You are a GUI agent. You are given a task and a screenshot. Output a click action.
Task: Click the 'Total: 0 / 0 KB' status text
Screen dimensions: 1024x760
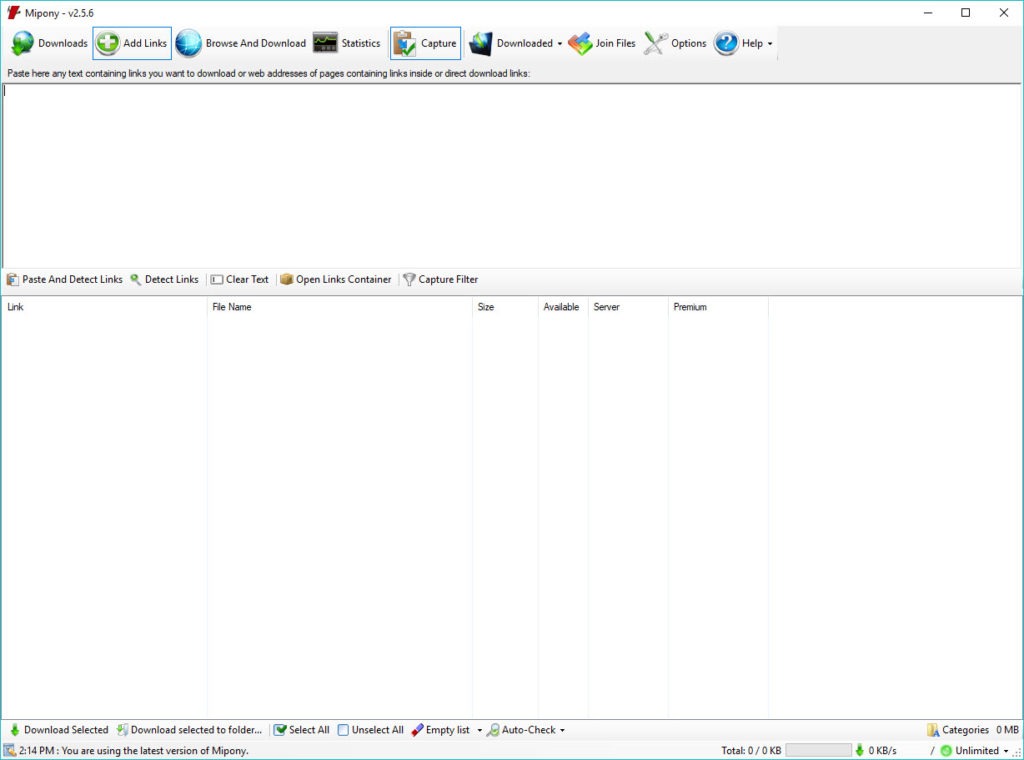[751, 751]
